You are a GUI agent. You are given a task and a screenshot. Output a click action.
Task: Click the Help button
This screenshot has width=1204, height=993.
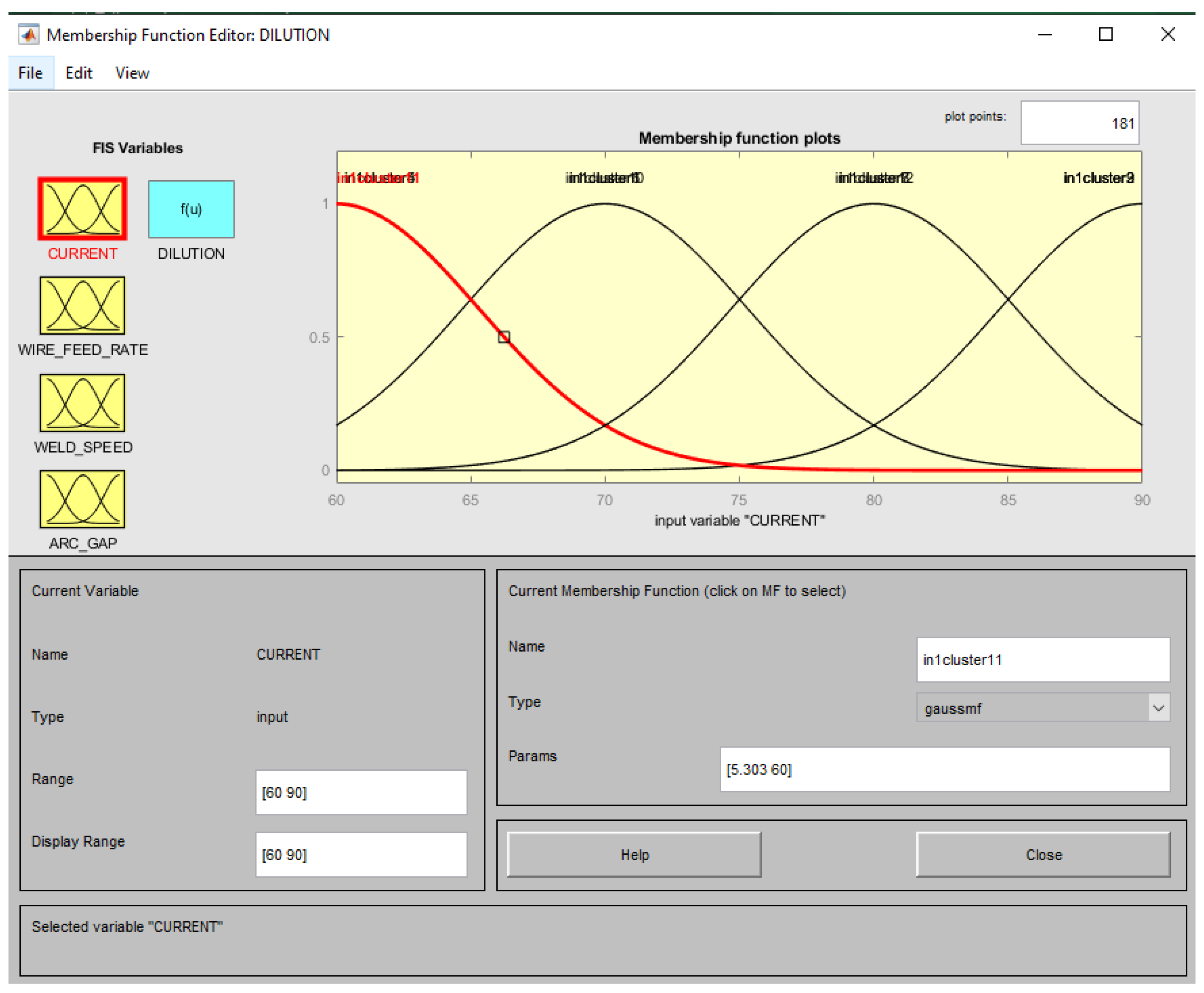[634, 855]
